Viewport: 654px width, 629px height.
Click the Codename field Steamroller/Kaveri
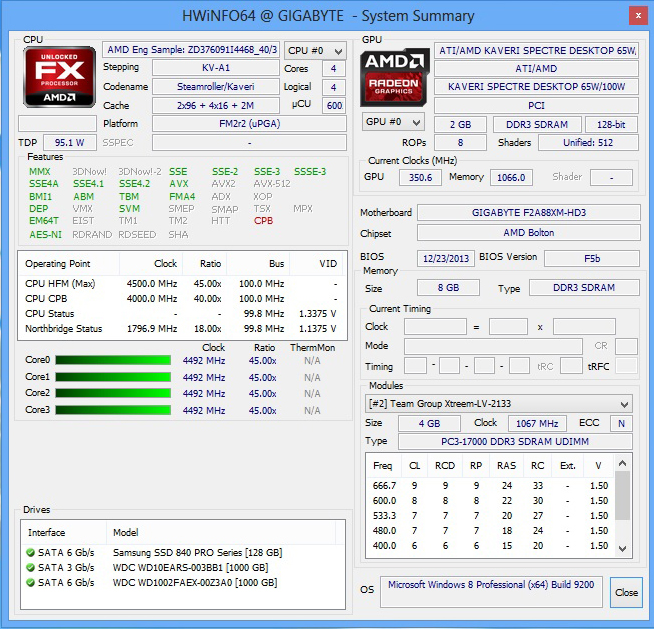point(216,87)
